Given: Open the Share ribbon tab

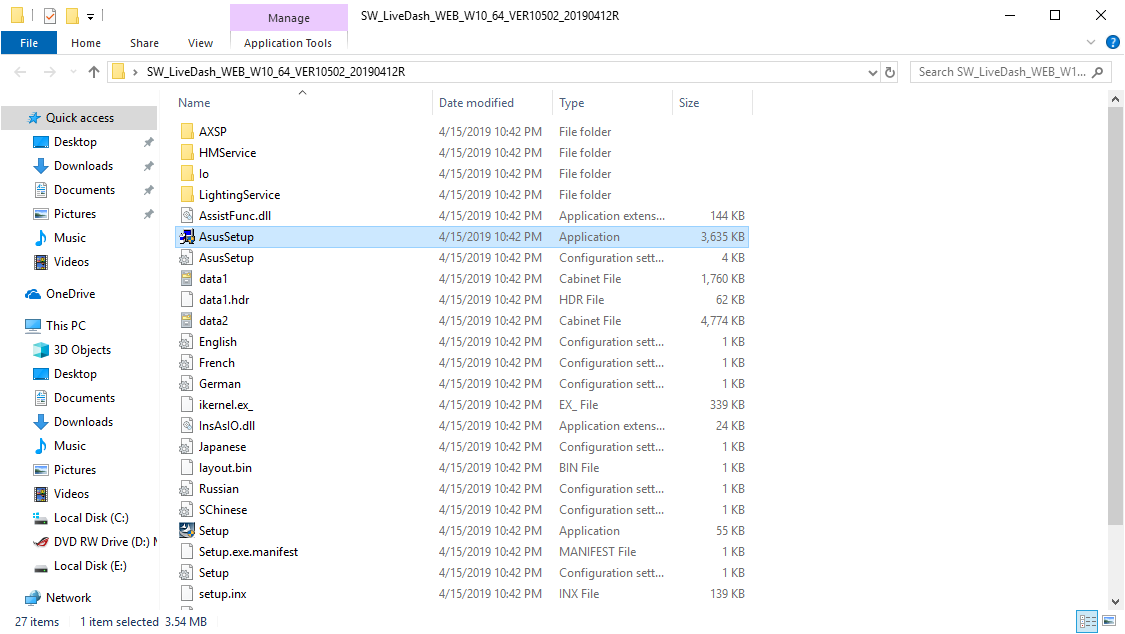Looking at the screenshot, I should click(x=144, y=43).
